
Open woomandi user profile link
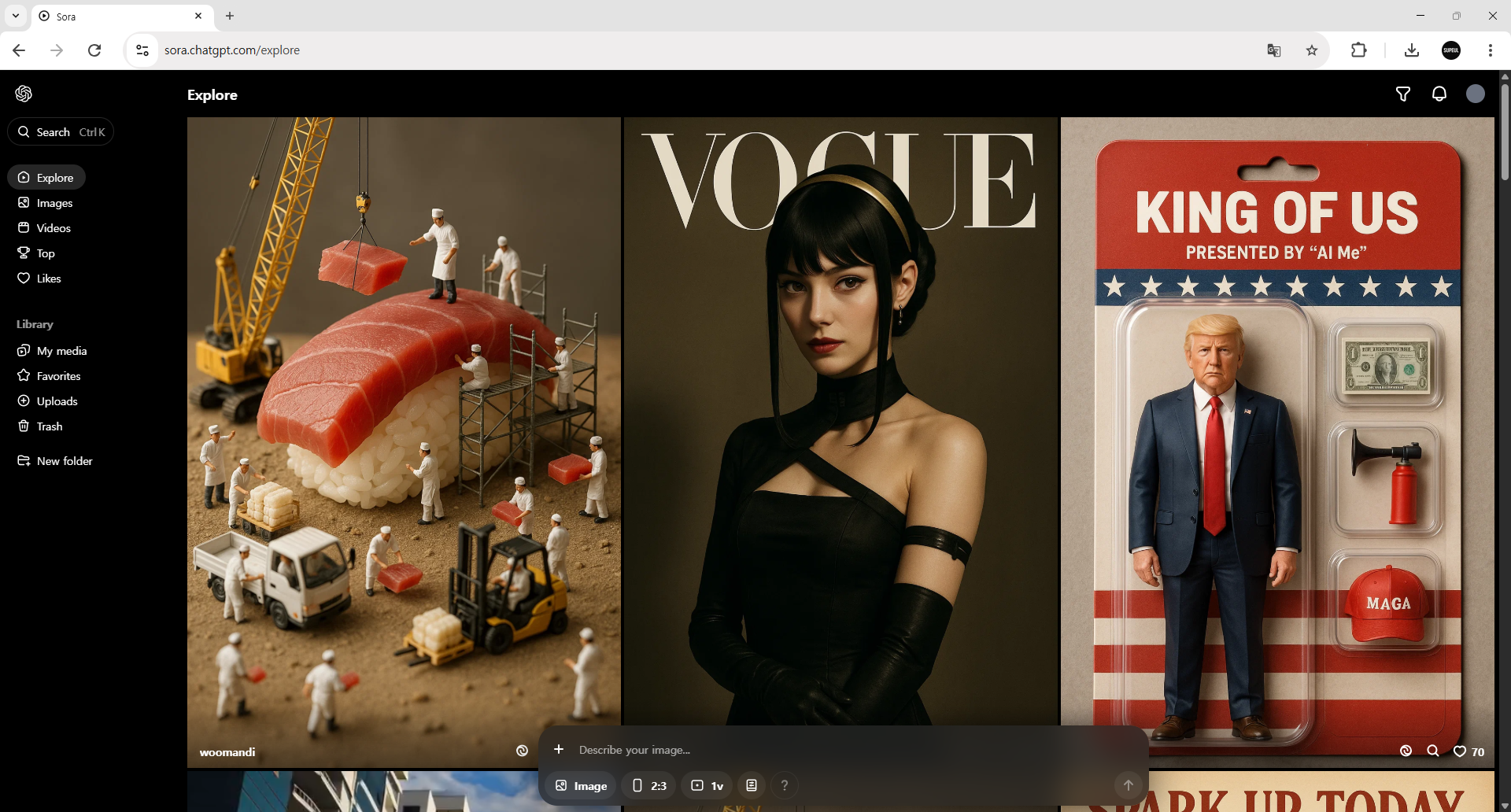point(227,752)
